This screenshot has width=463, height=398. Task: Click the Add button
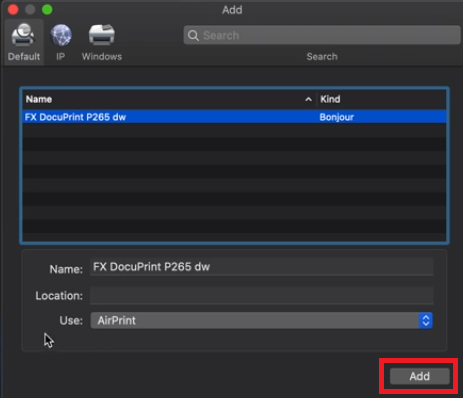tap(420, 376)
